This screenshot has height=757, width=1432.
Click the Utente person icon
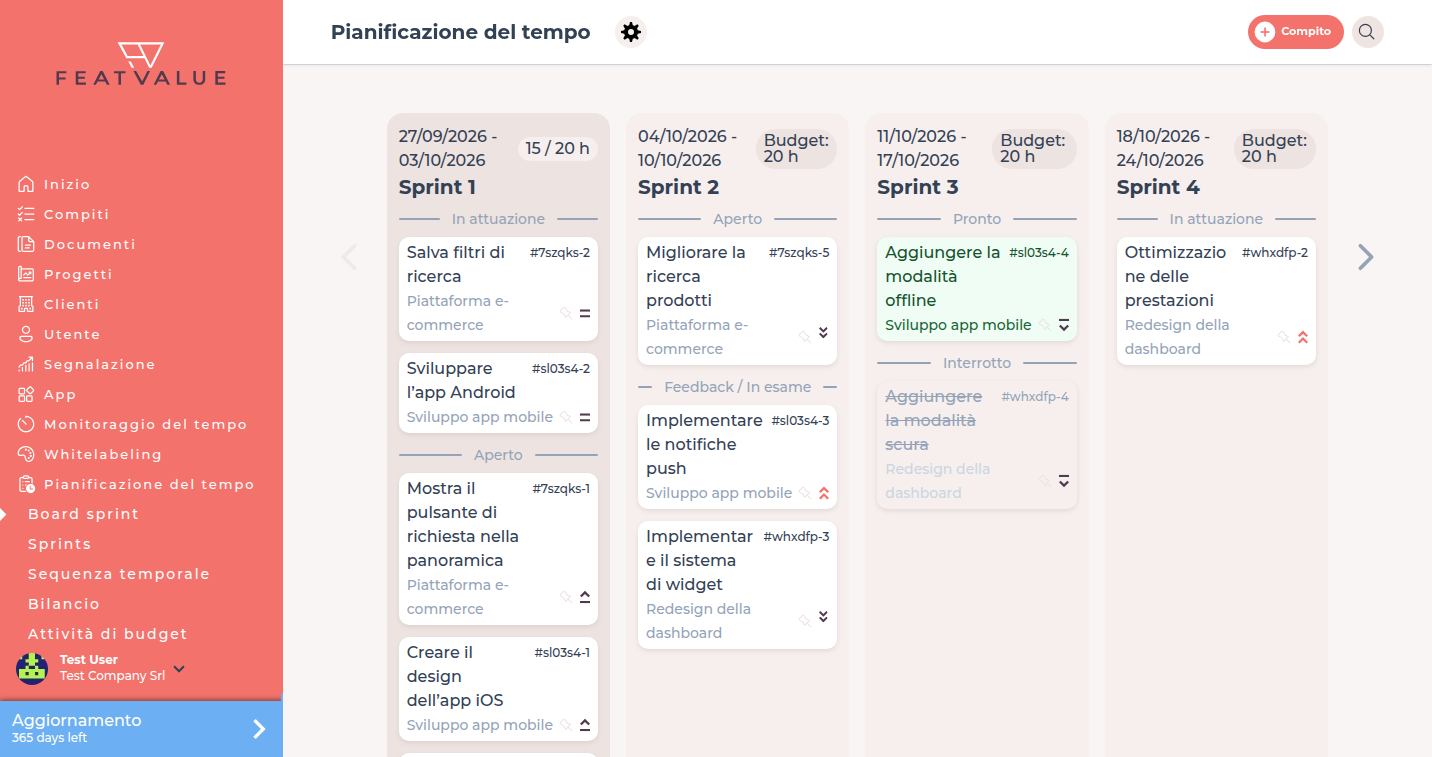click(26, 334)
